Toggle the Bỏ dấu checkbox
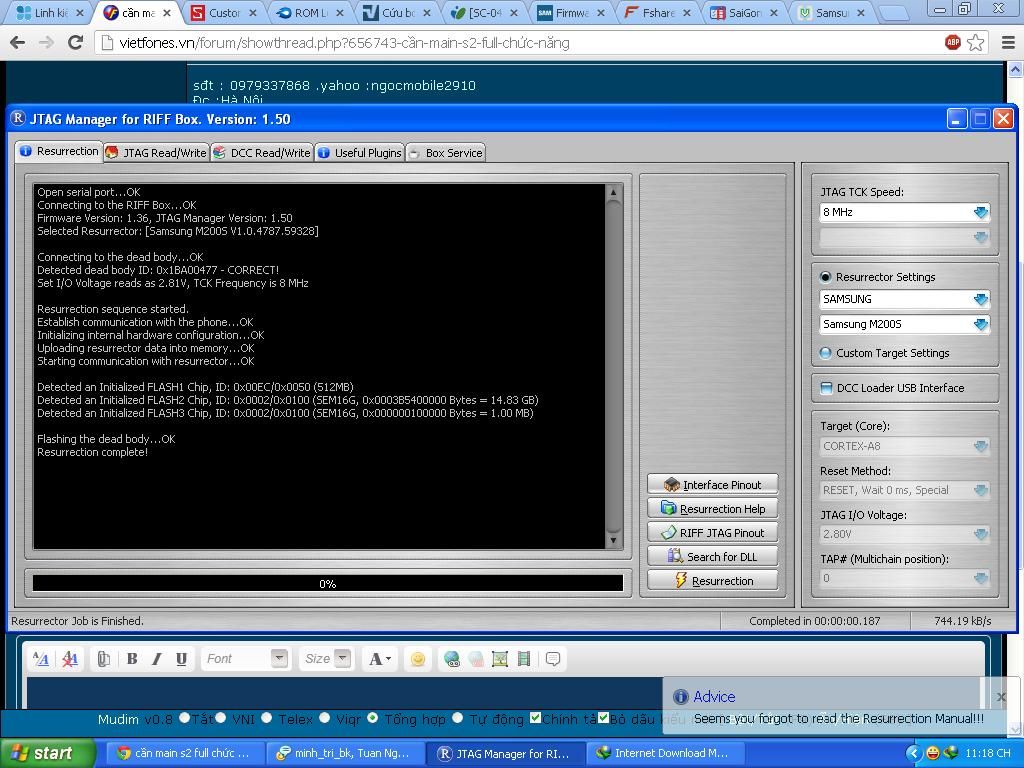Image resolution: width=1024 pixels, height=768 pixels. tap(603, 718)
